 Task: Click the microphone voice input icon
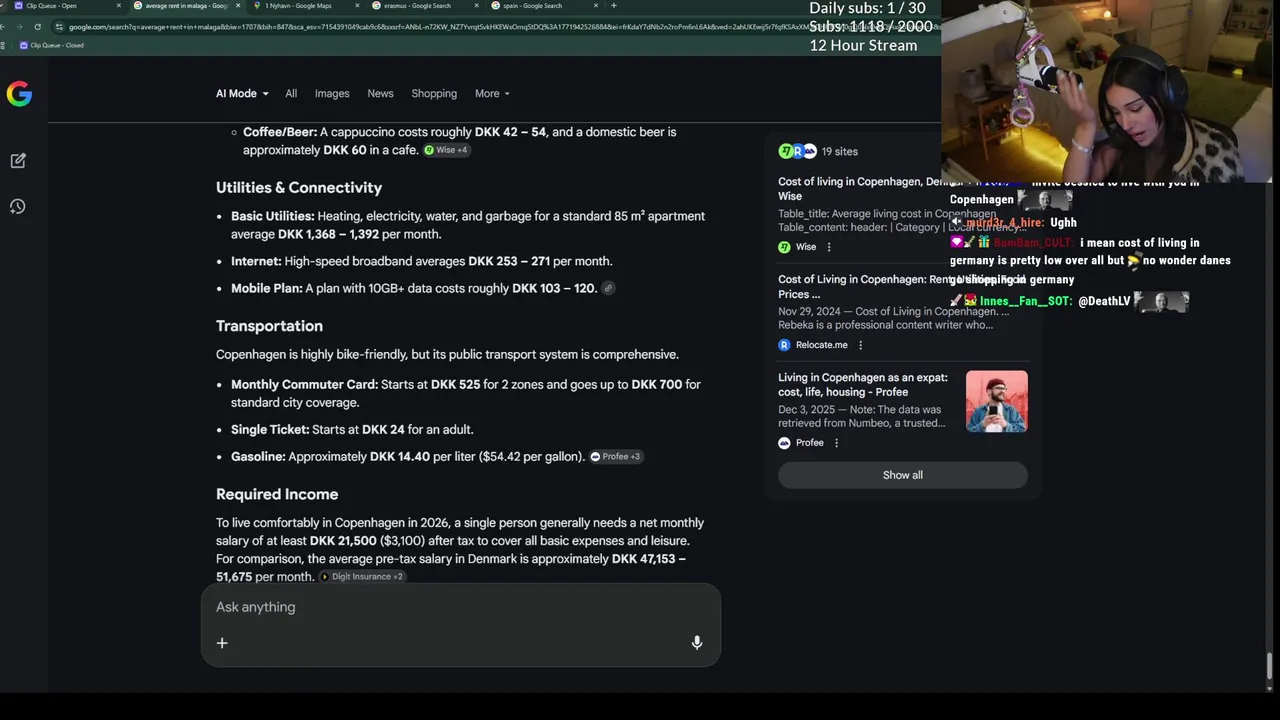[697, 643]
